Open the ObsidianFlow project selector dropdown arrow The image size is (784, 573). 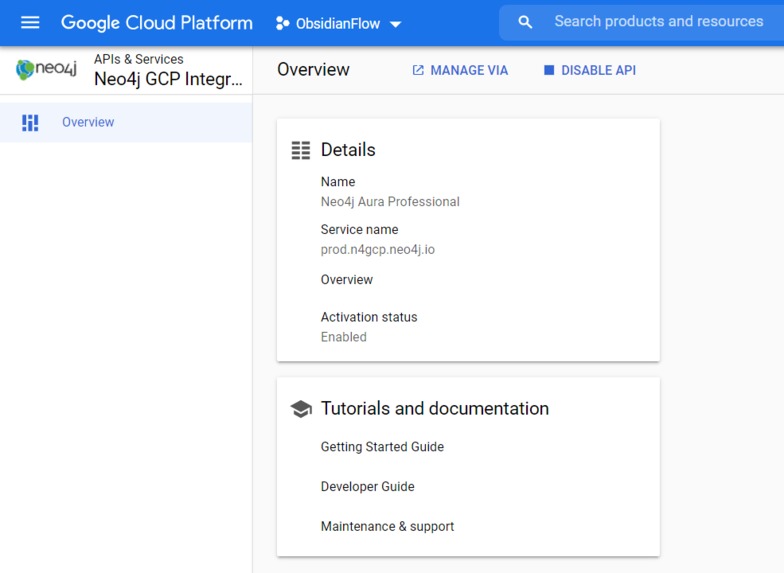tap(395, 24)
